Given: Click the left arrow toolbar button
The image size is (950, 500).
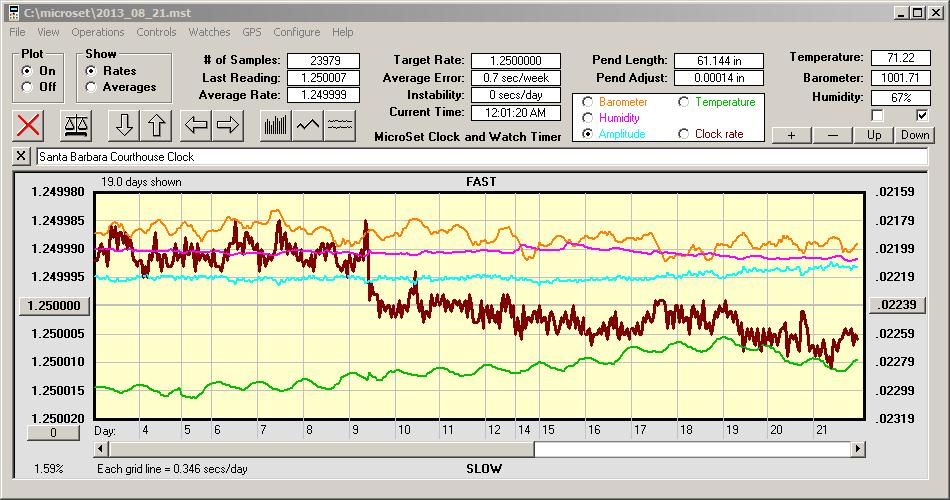Looking at the screenshot, I should (196, 125).
